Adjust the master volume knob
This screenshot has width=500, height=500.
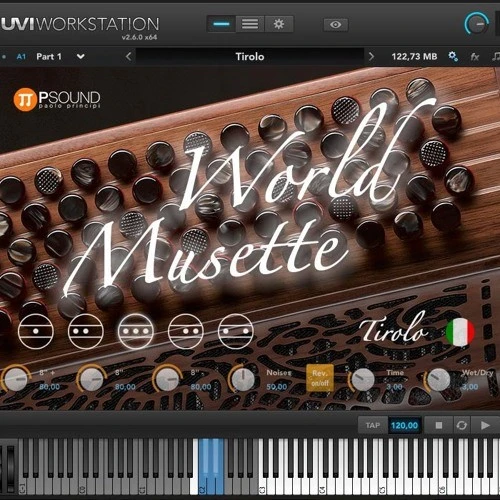point(477,24)
